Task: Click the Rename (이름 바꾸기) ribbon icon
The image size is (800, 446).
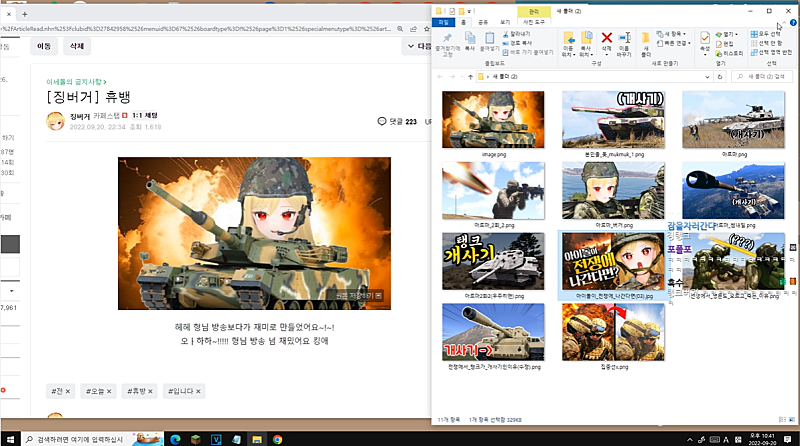Action: 626,40
